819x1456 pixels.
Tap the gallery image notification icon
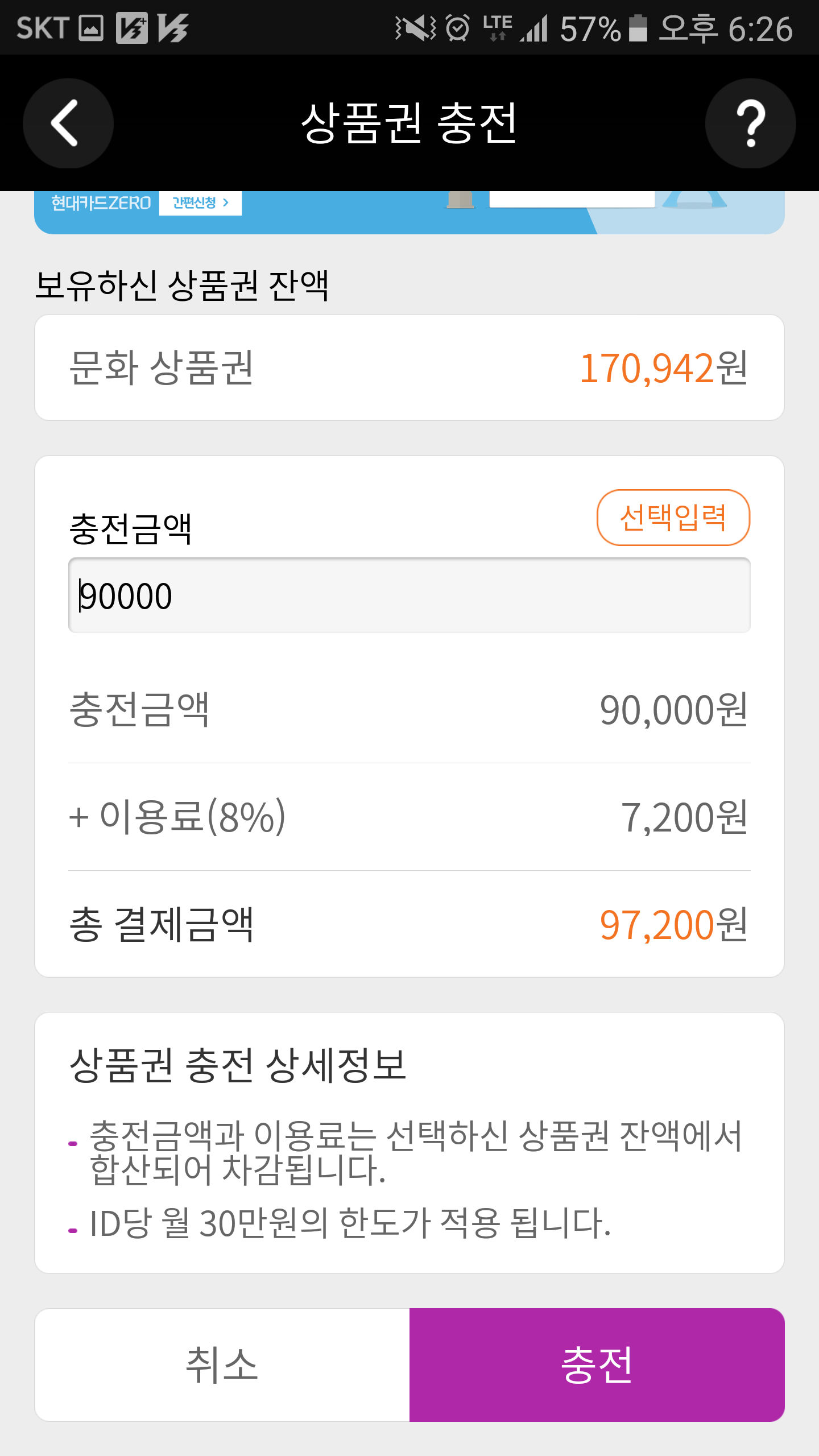(x=91, y=28)
